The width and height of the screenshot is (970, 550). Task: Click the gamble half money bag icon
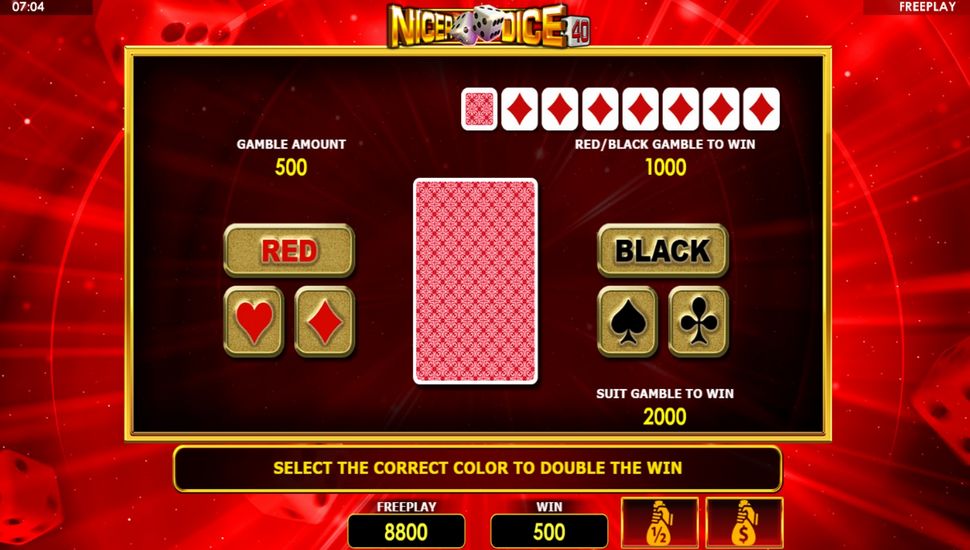click(660, 523)
